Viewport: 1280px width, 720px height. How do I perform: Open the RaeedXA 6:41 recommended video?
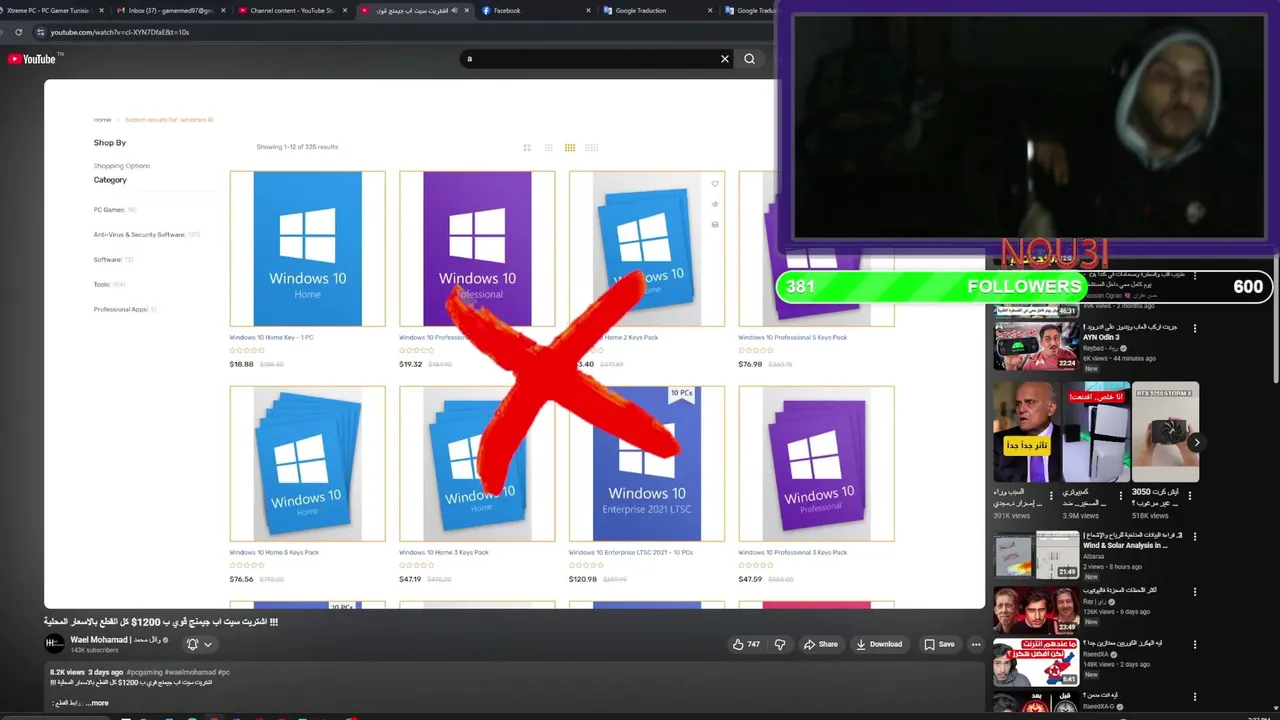[1036, 663]
